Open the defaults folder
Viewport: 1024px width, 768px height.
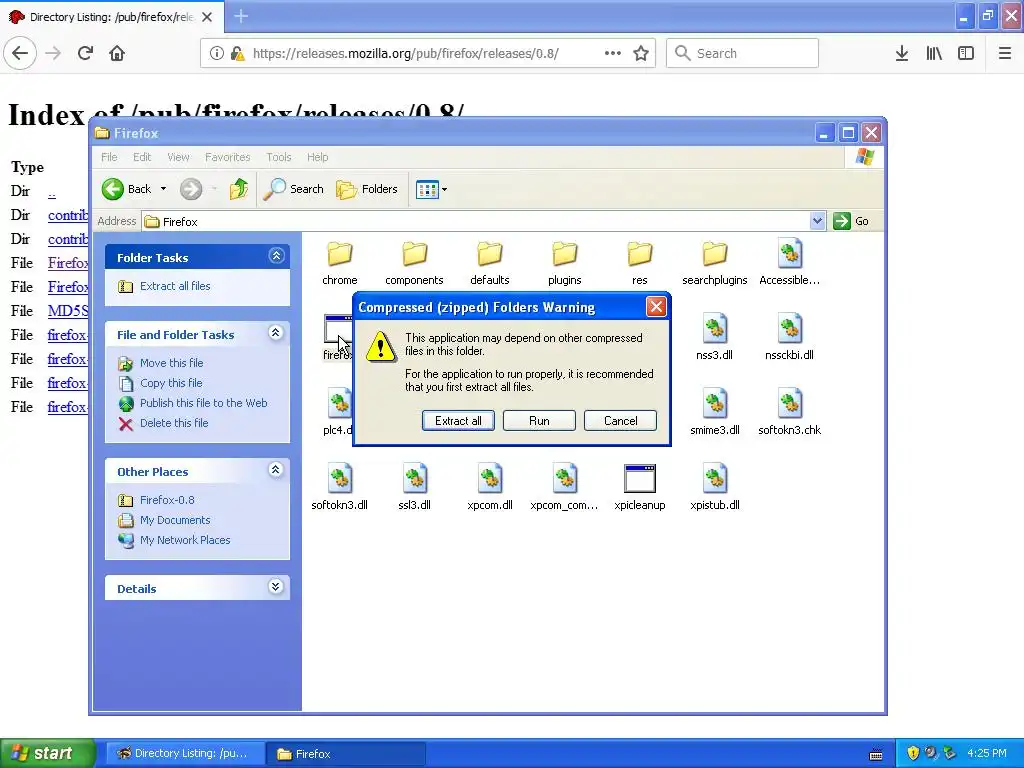tap(490, 263)
